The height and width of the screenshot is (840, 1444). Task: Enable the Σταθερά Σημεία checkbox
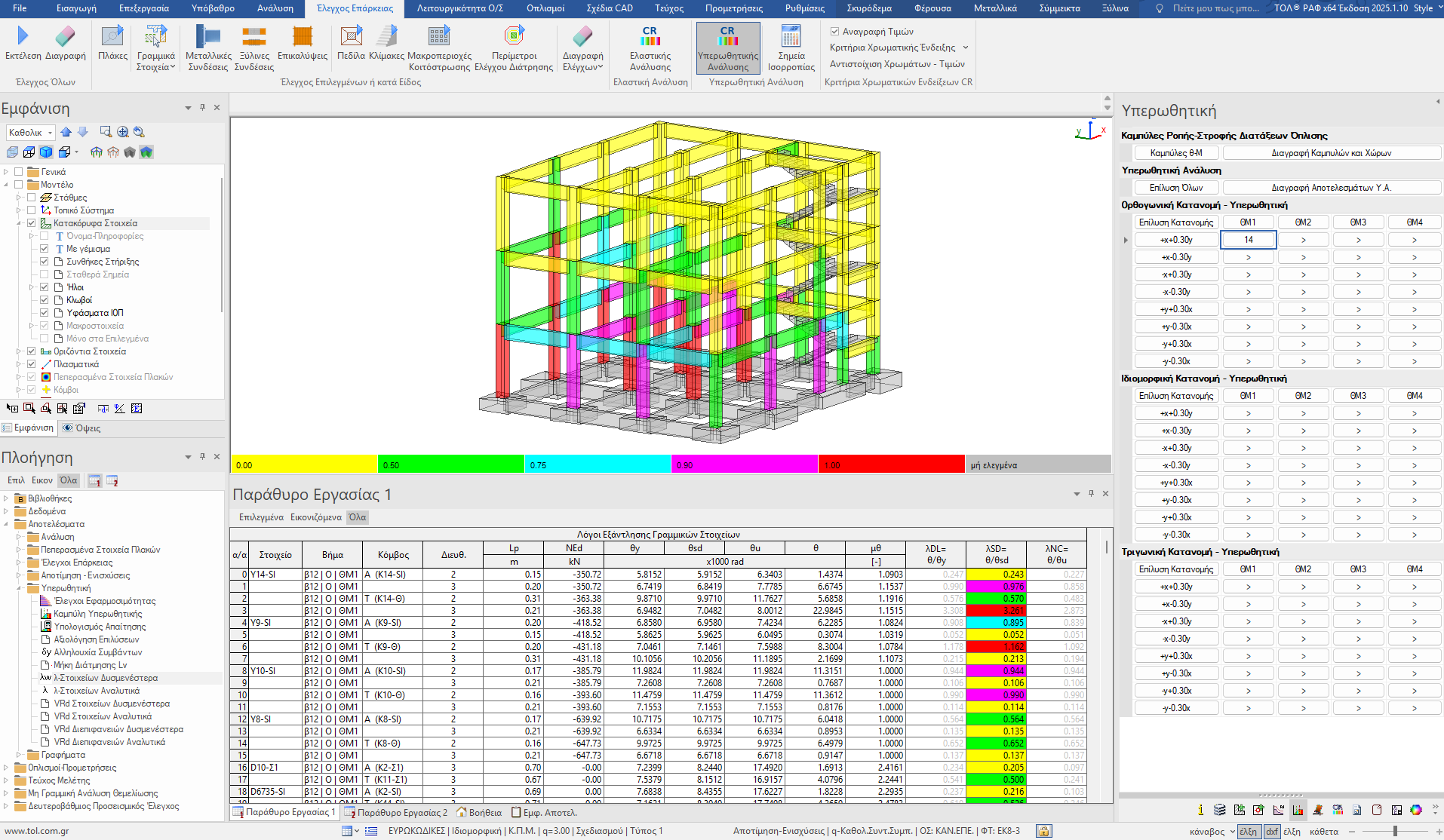click(x=45, y=274)
